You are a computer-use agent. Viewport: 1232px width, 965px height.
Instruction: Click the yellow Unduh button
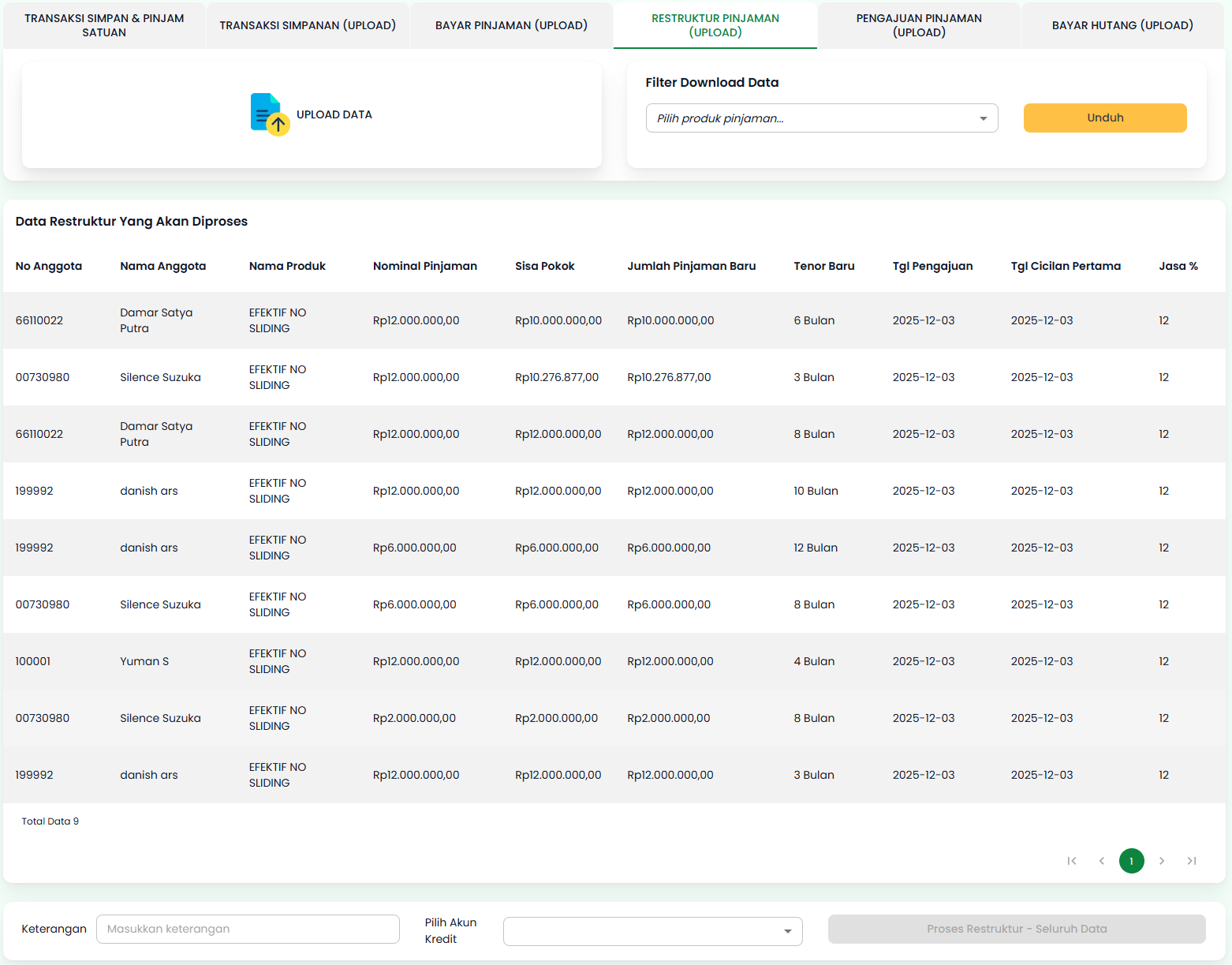click(1104, 118)
